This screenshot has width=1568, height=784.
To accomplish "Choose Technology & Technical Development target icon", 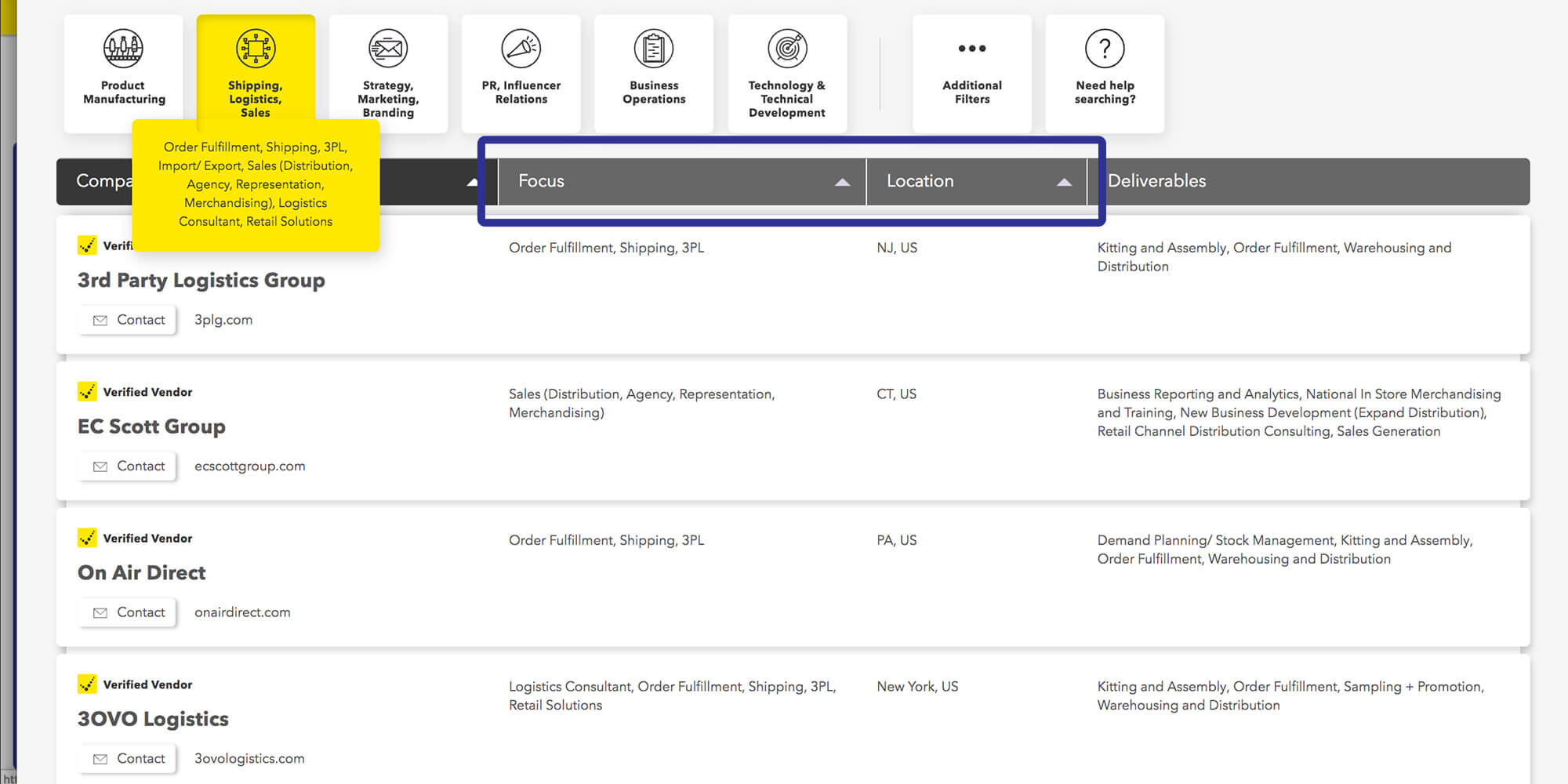I will 787,49.
